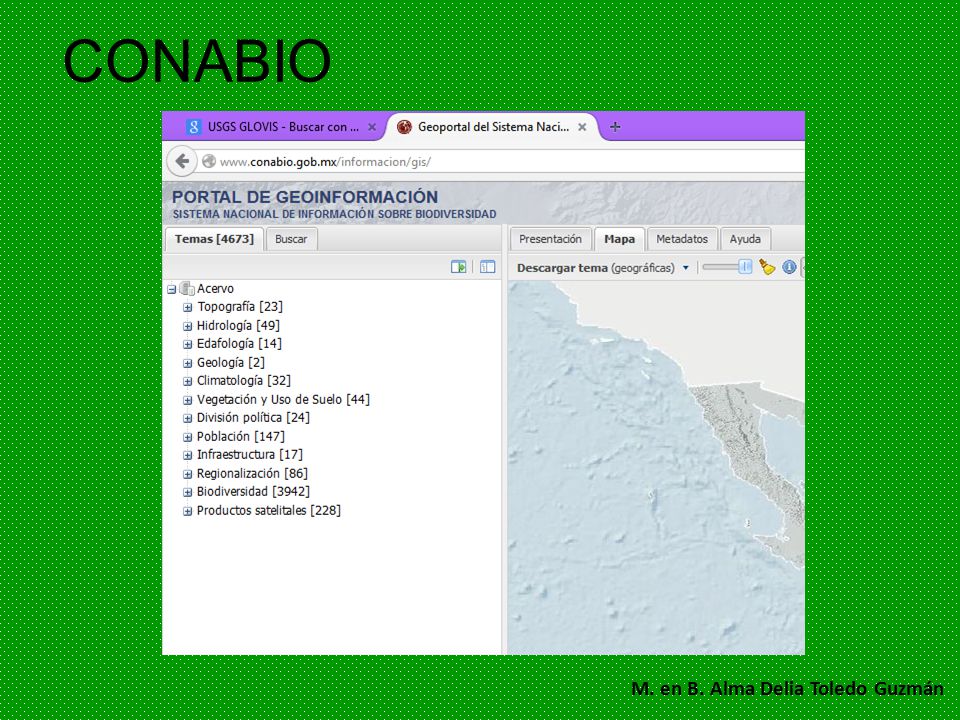
Task: Click the broom clear-map icon
Action: coord(767,267)
